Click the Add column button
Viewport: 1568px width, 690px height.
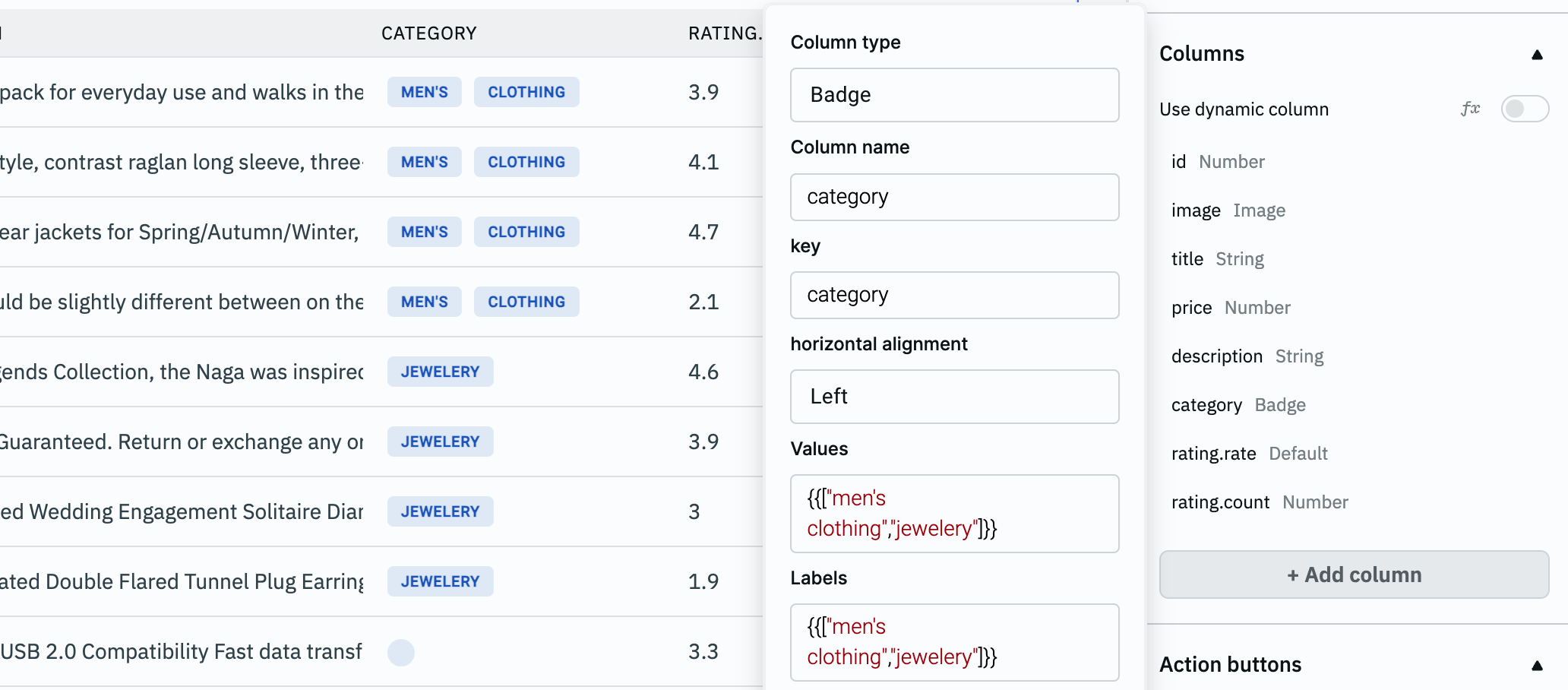(x=1354, y=574)
